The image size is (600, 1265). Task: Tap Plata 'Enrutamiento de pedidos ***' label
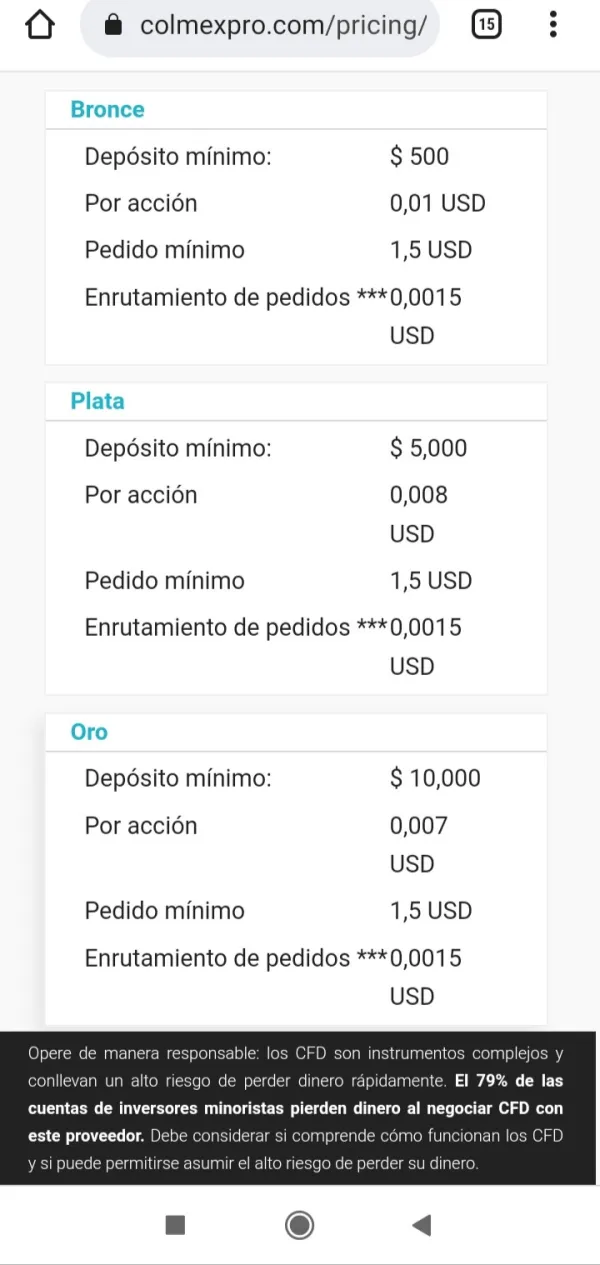235,628
